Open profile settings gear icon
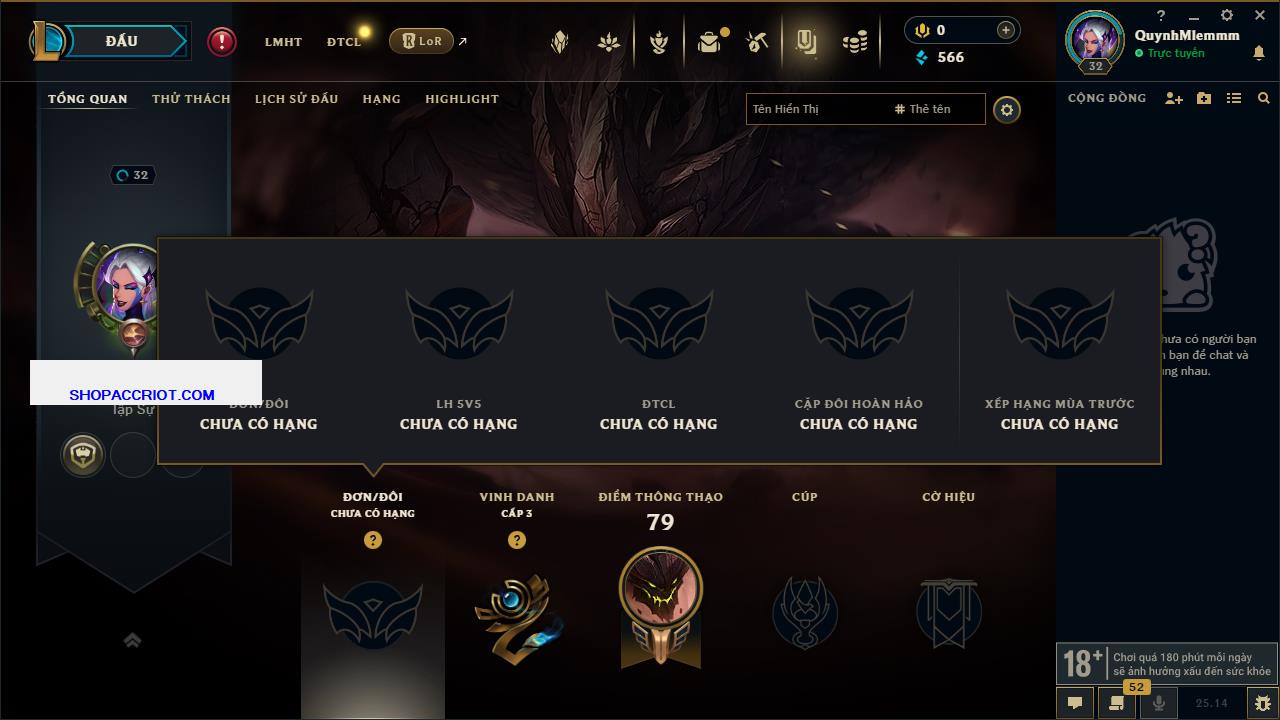This screenshot has height=720, width=1280. coord(1007,109)
